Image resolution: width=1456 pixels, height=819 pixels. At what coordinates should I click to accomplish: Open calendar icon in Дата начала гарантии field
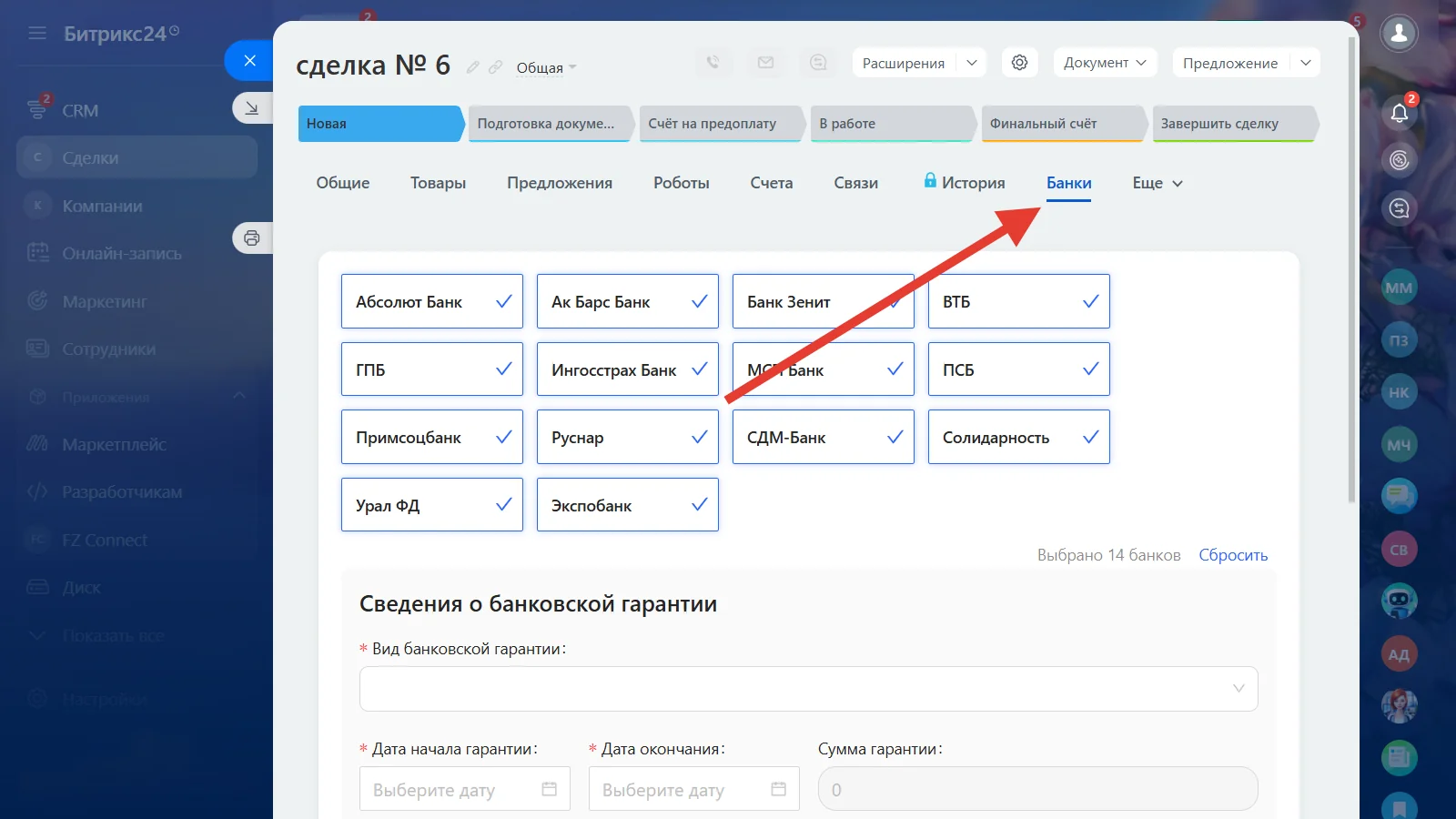click(549, 789)
